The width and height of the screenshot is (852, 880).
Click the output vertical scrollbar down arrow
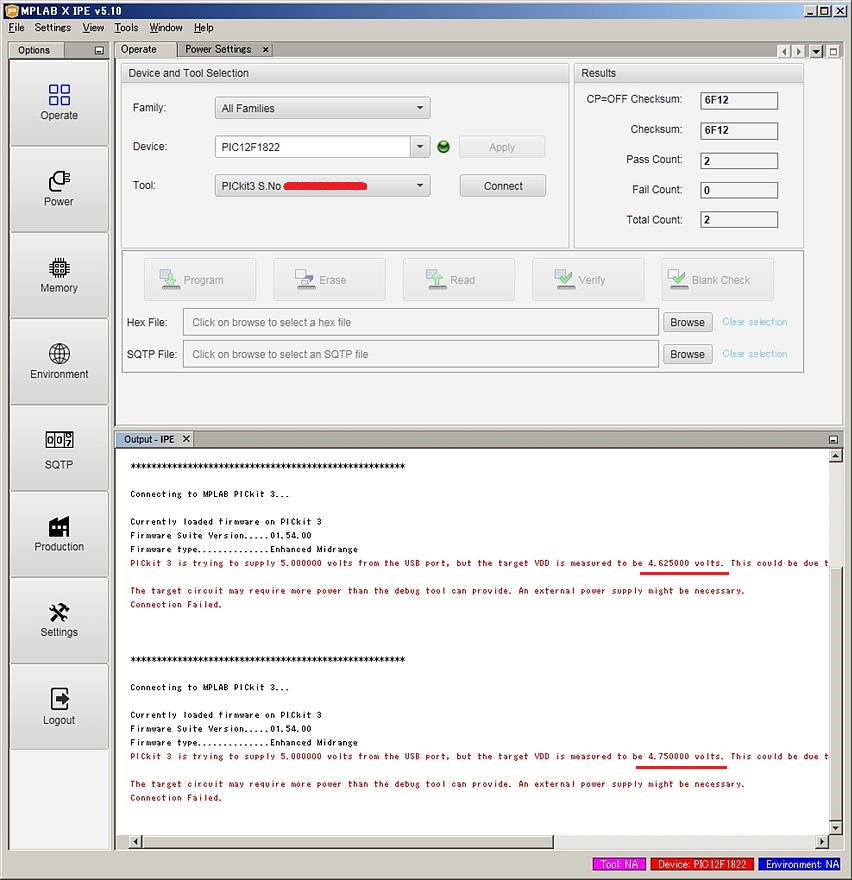(x=835, y=828)
